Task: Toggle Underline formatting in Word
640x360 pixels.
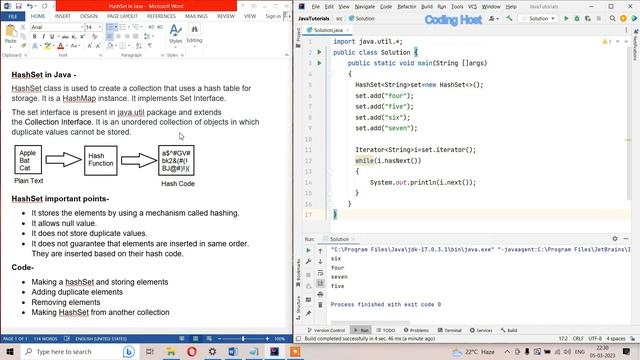Action: pyautogui.click(x=52, y=37)
